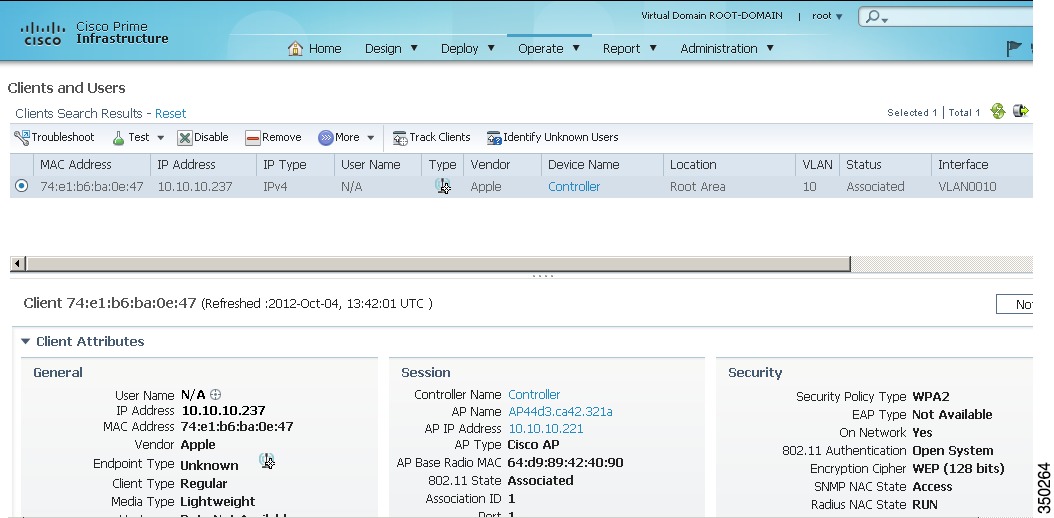
Task: Click the search magnifier icon
Action: [x=872, y=17]
